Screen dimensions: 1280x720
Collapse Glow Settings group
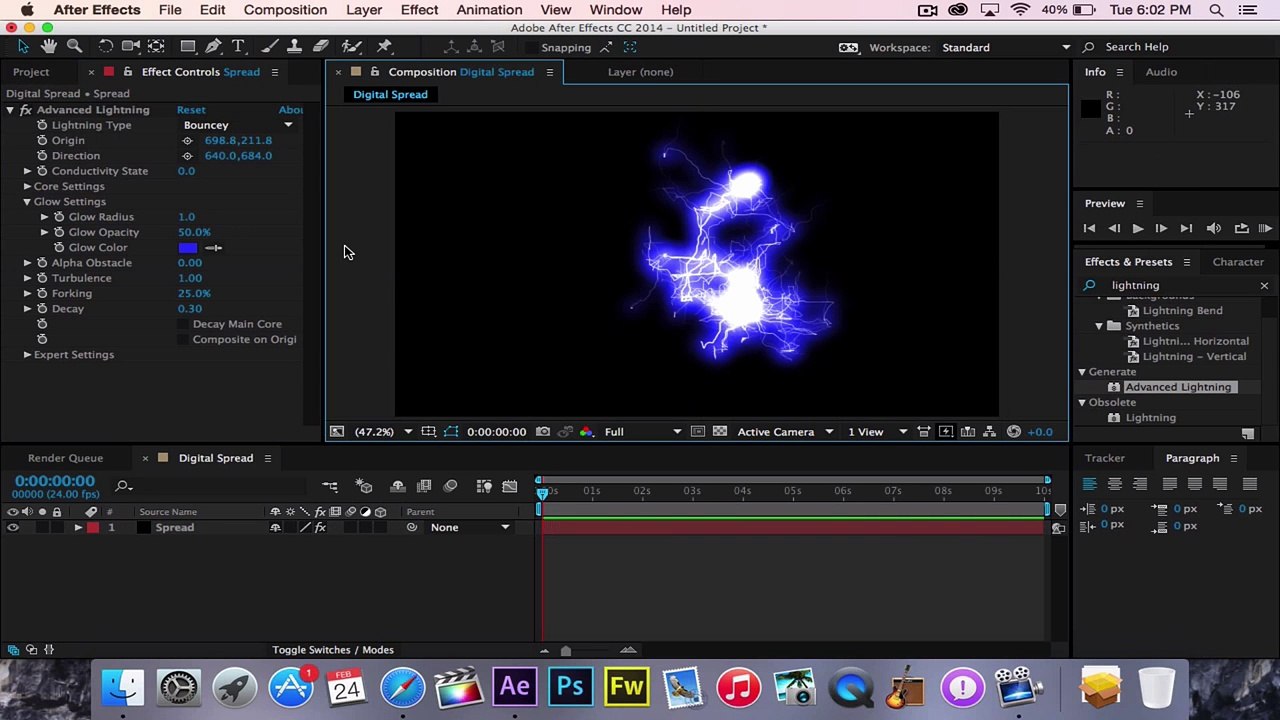click(27, 202)
